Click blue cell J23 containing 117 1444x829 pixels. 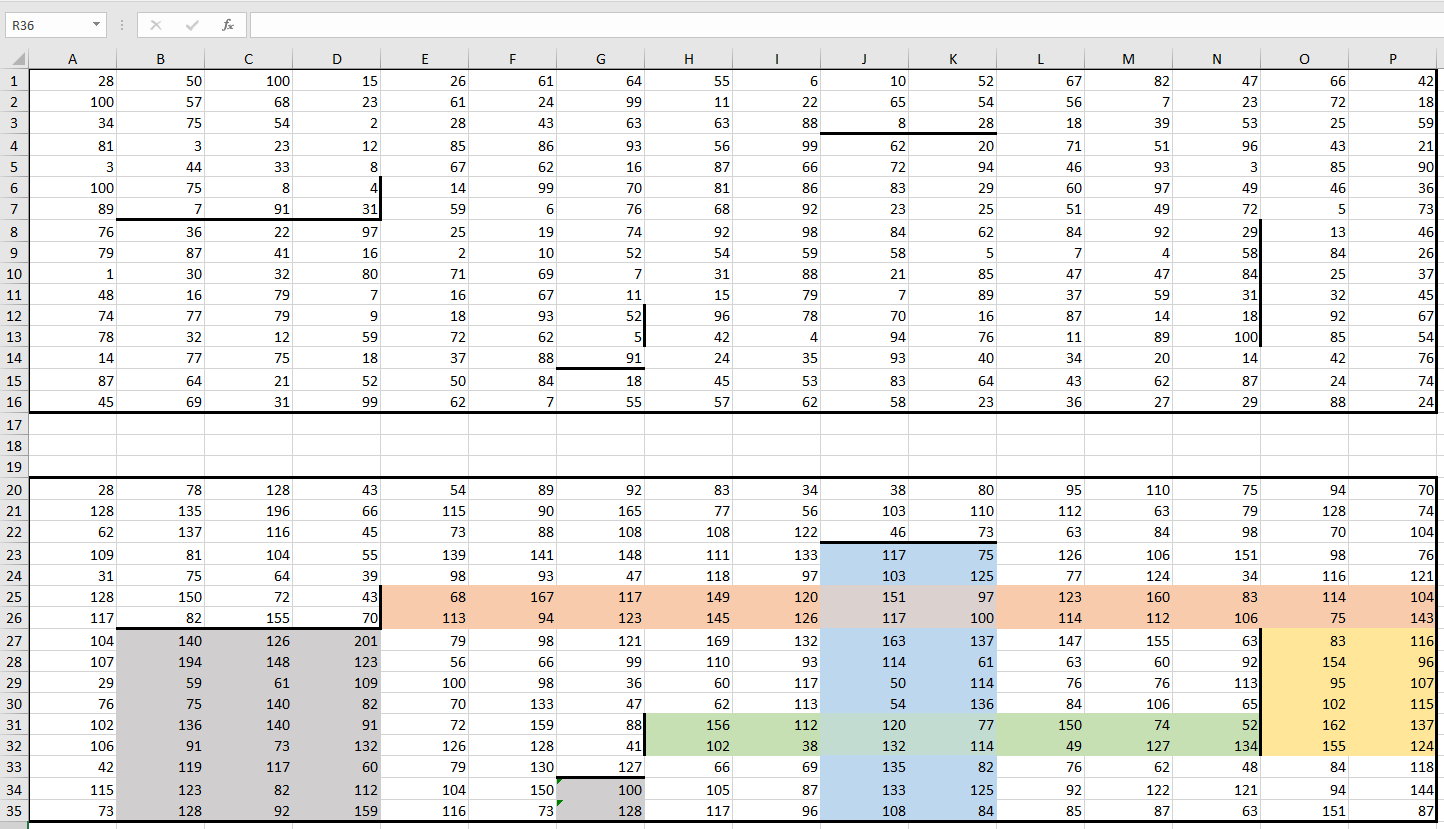click(864, 554)
